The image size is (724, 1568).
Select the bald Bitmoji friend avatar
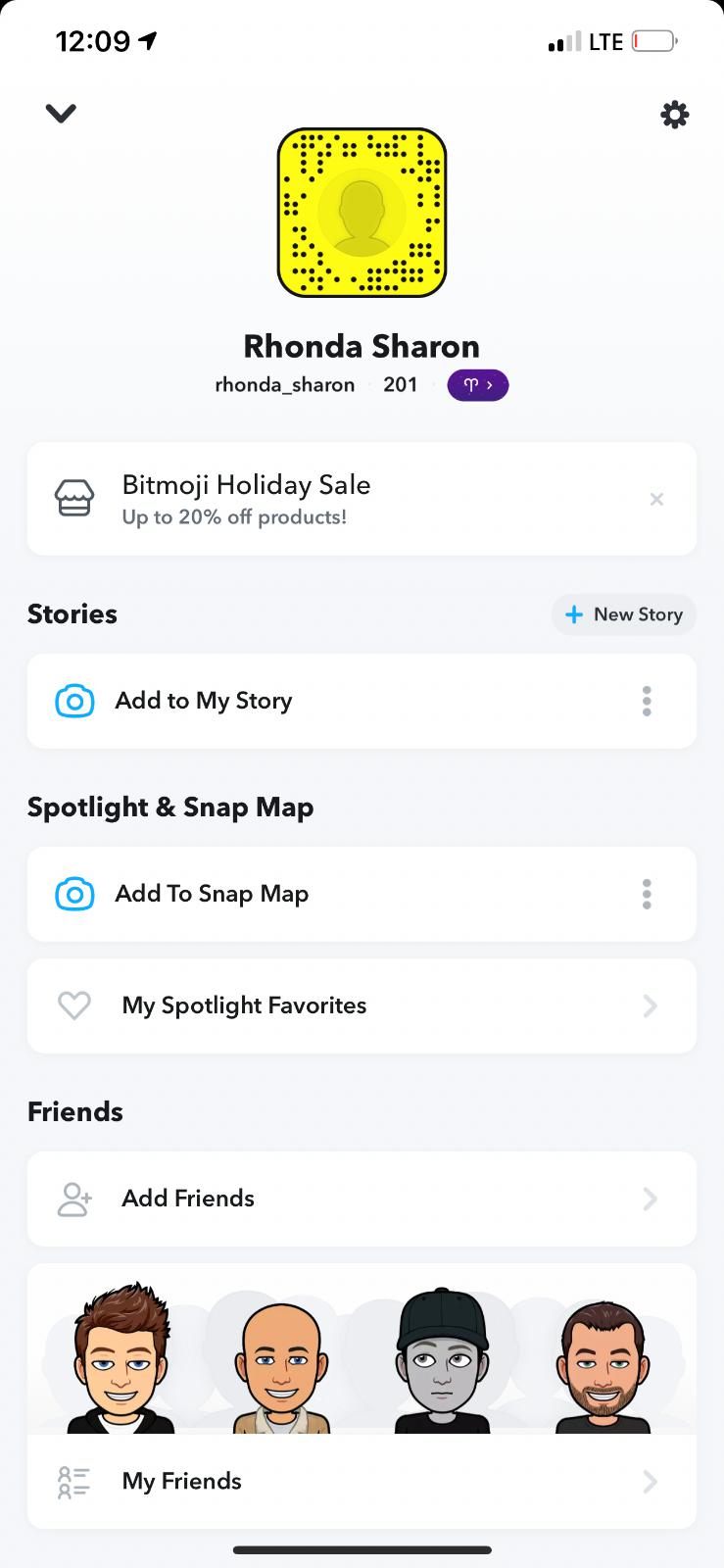pos(281,1367)
